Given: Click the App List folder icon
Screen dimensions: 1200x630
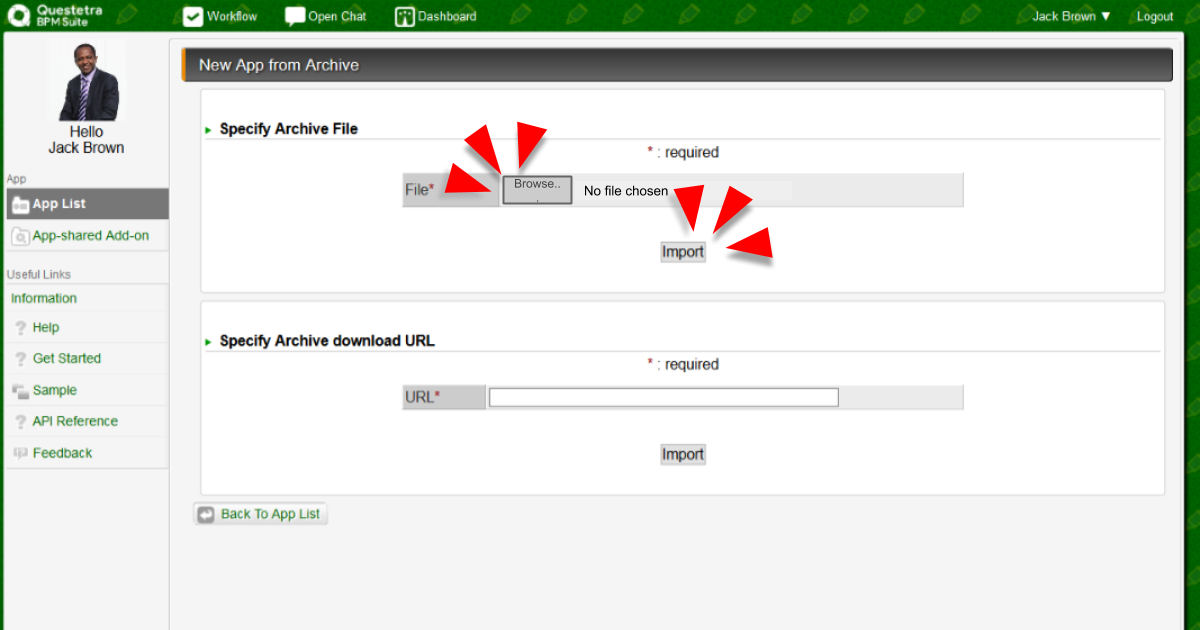Looking at the screenshot, I should (x=20, y=204).
